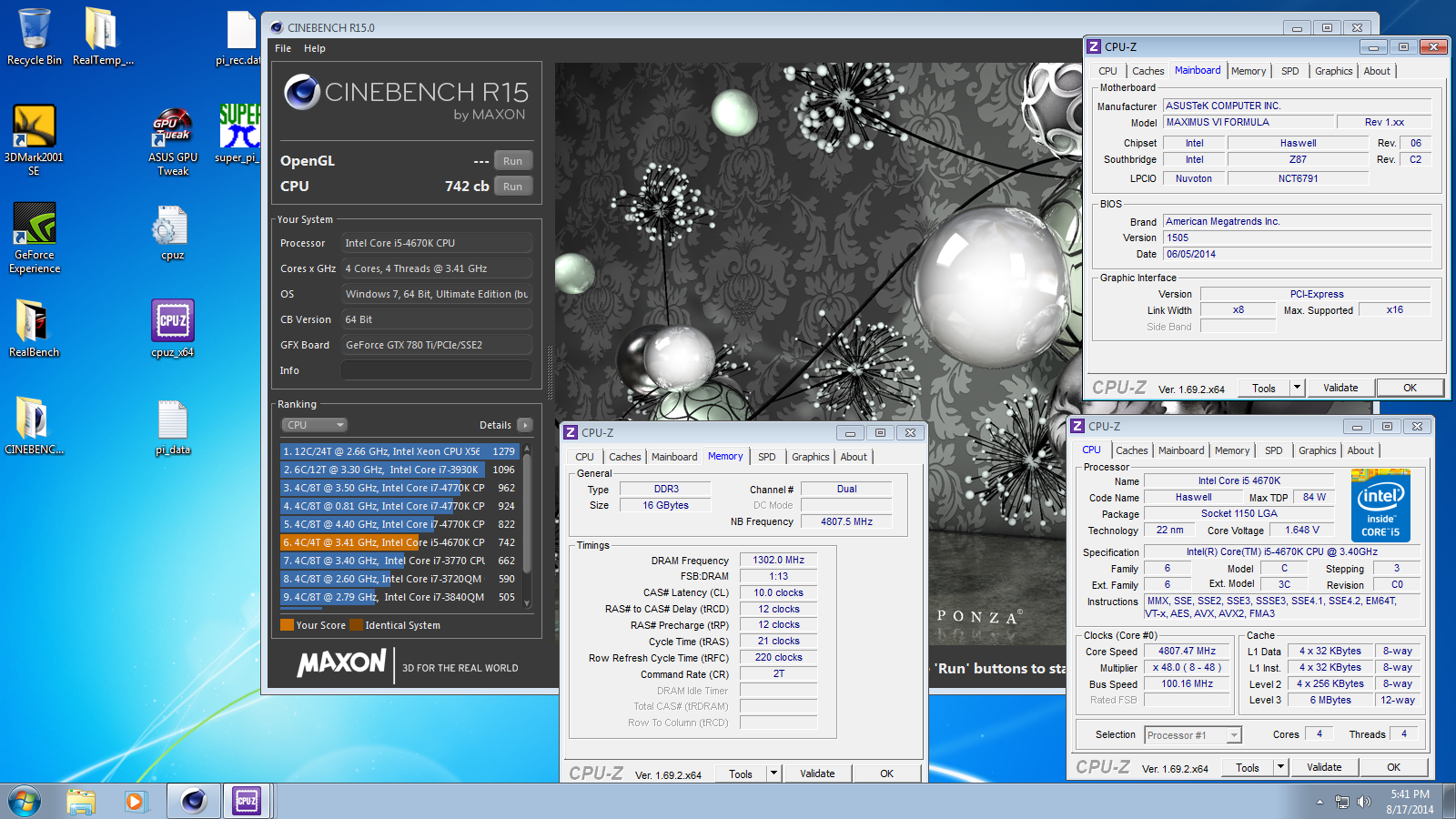The height and width of the screenshot is (819, 1456).
Task: Click OK in Mainboard CPU-Z window
Action: point(1410,388)
